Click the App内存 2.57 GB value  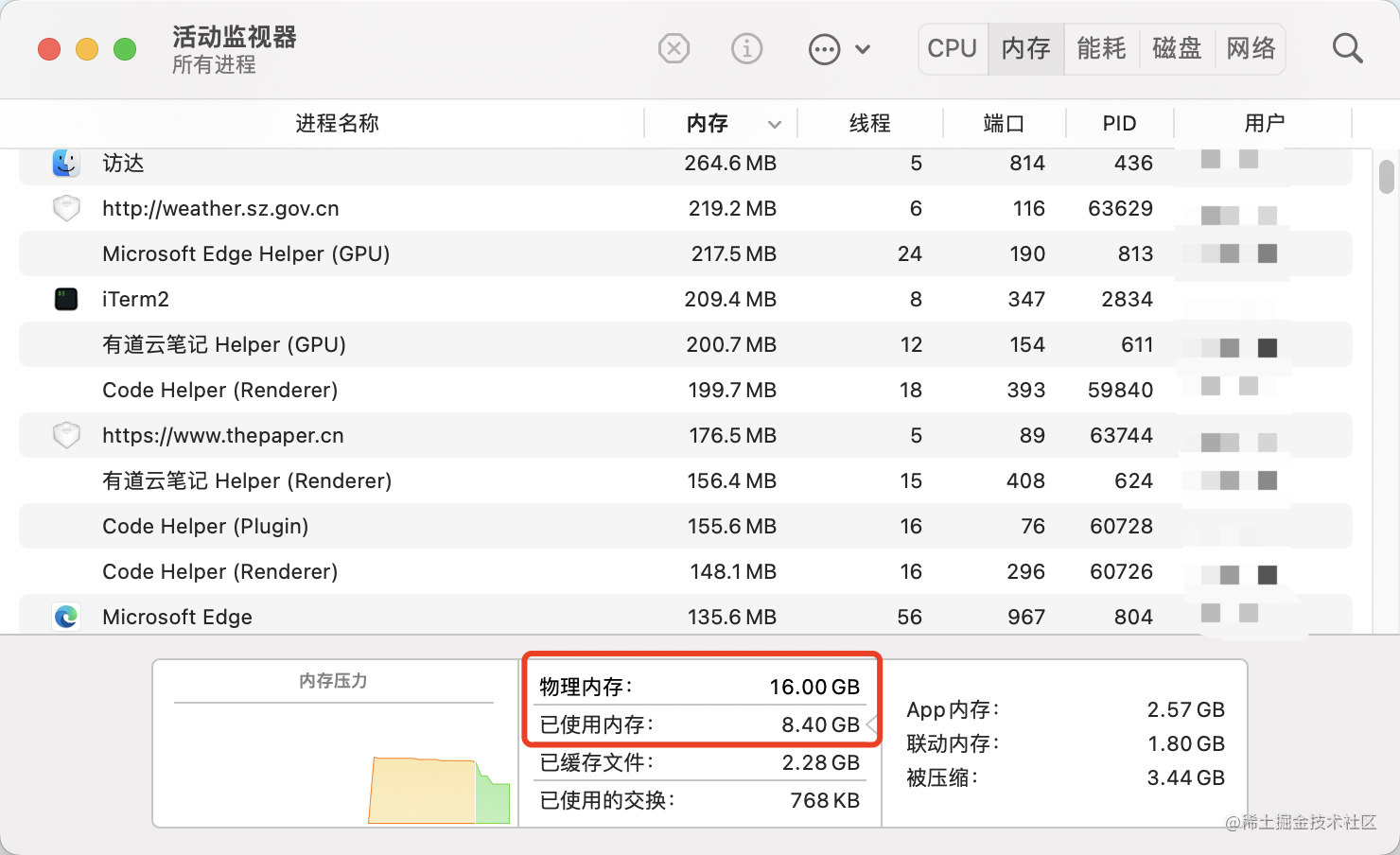(x=1185, y=709)
